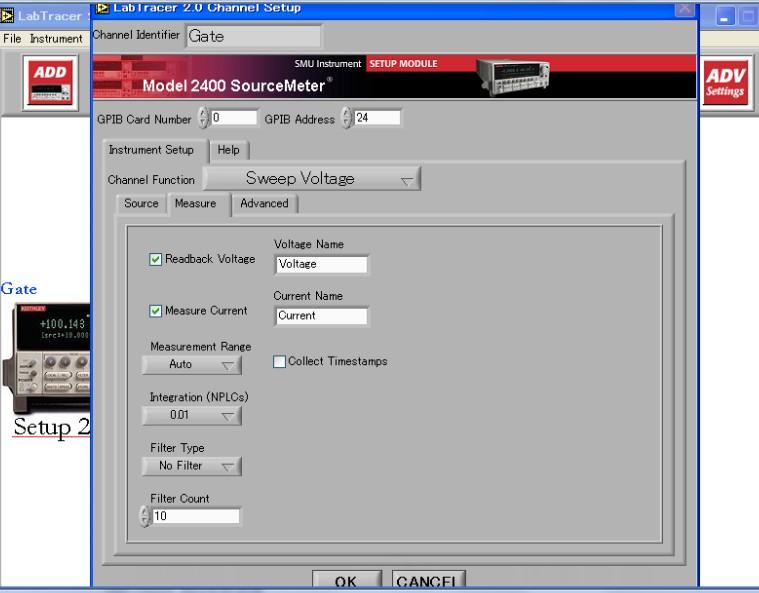Image resolution: width=759 pixels, height=593 pixels.
Task: Open the Filter Type dropdown
Action: coord(192,466)
